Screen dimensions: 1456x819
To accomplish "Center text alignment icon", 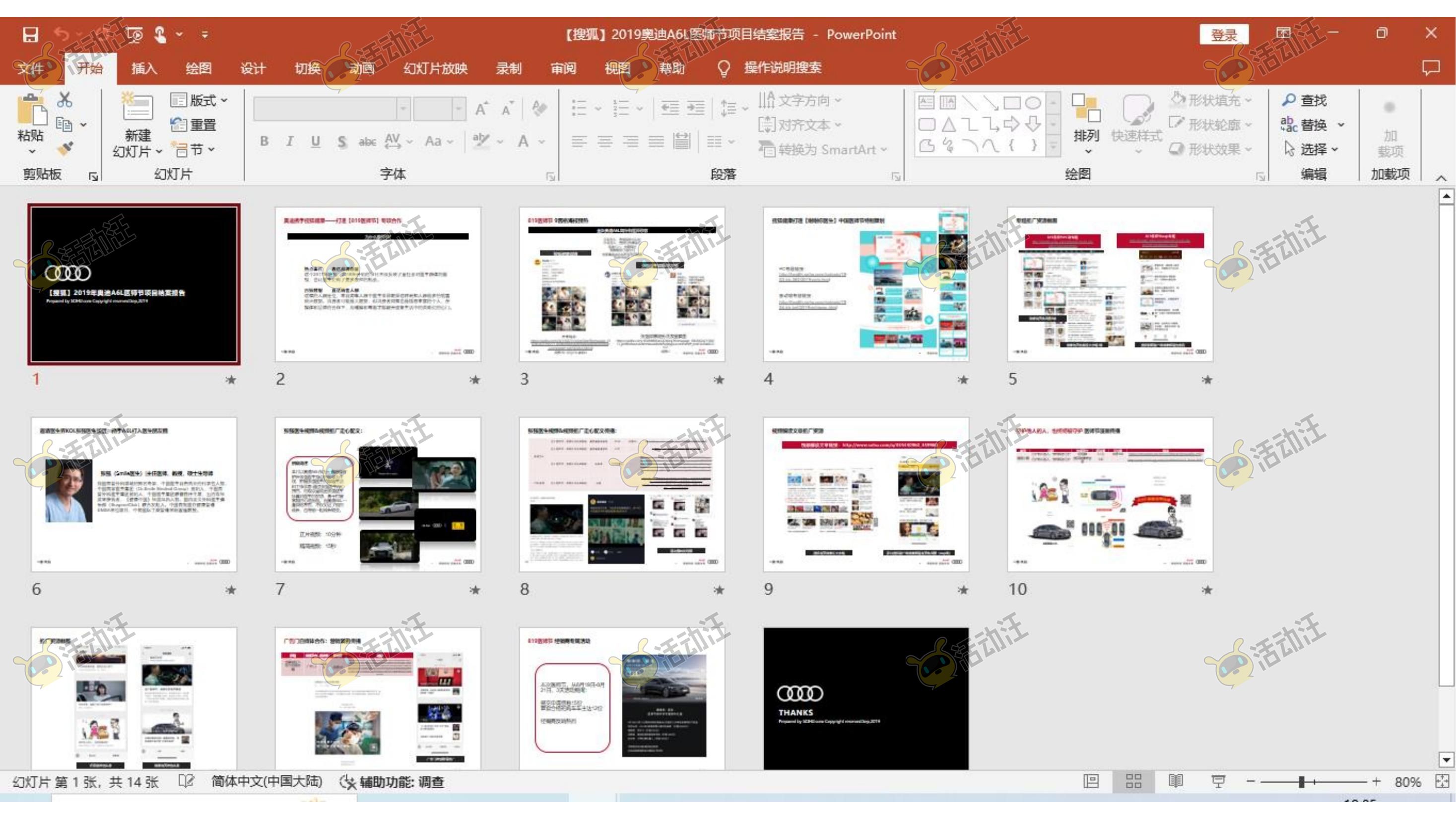I will click(x=605, y=141).
